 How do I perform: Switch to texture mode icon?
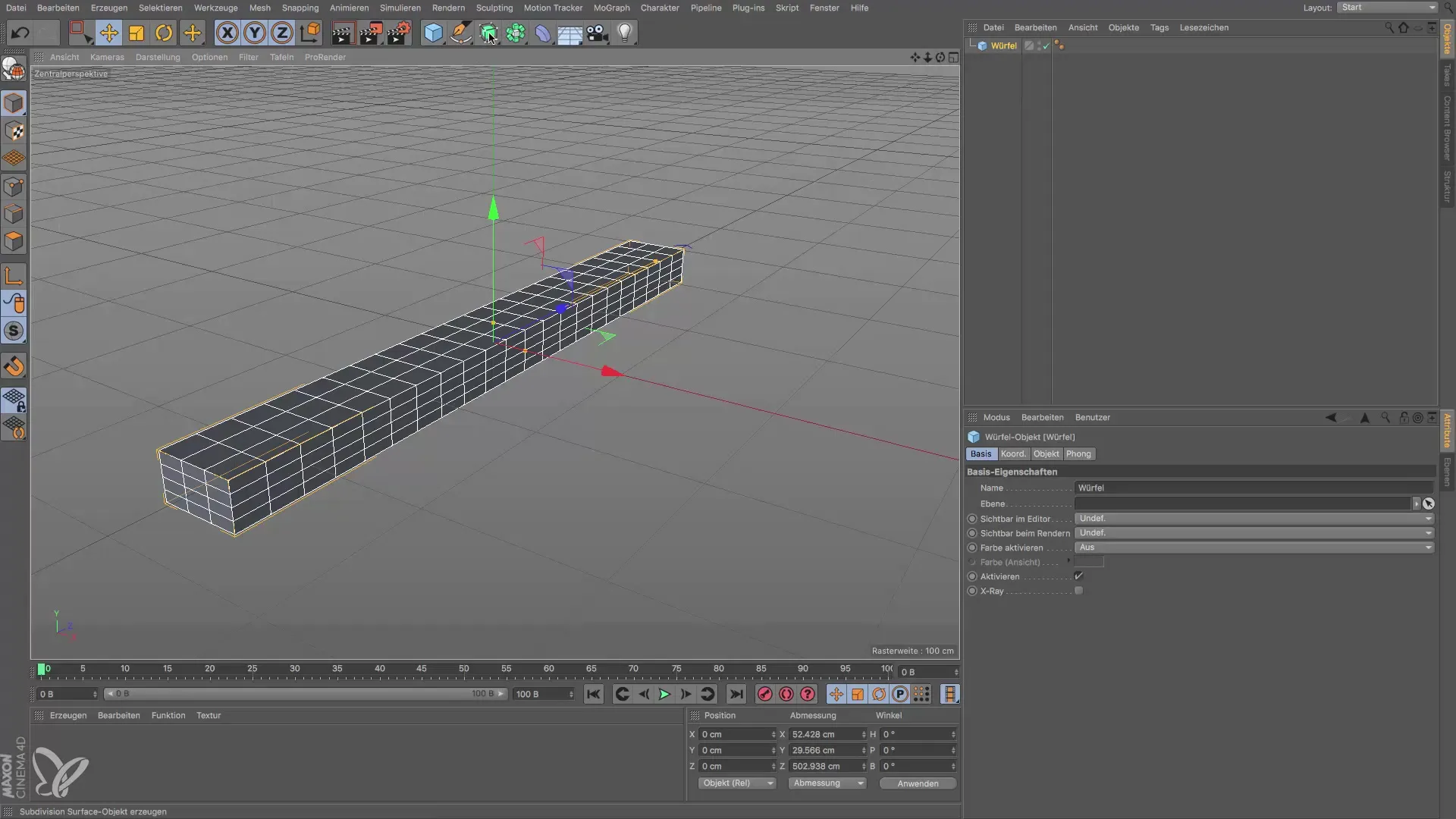click(x=14, y=131)
